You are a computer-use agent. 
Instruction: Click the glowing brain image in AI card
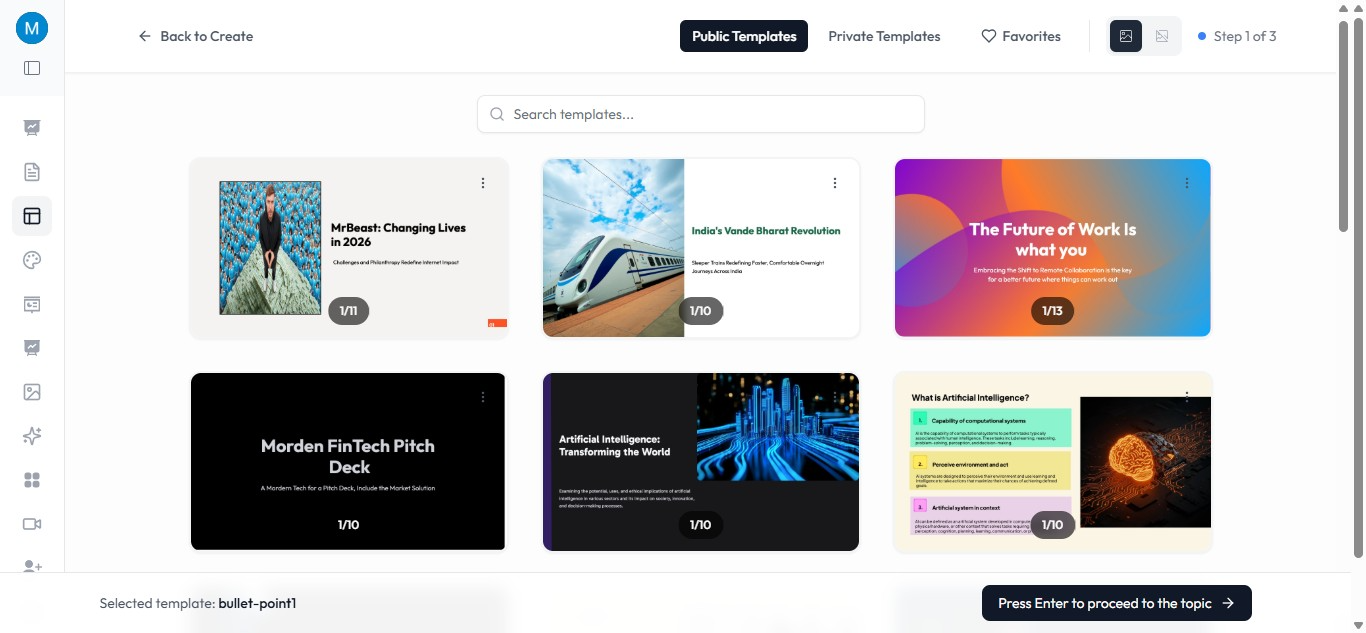1145,461
